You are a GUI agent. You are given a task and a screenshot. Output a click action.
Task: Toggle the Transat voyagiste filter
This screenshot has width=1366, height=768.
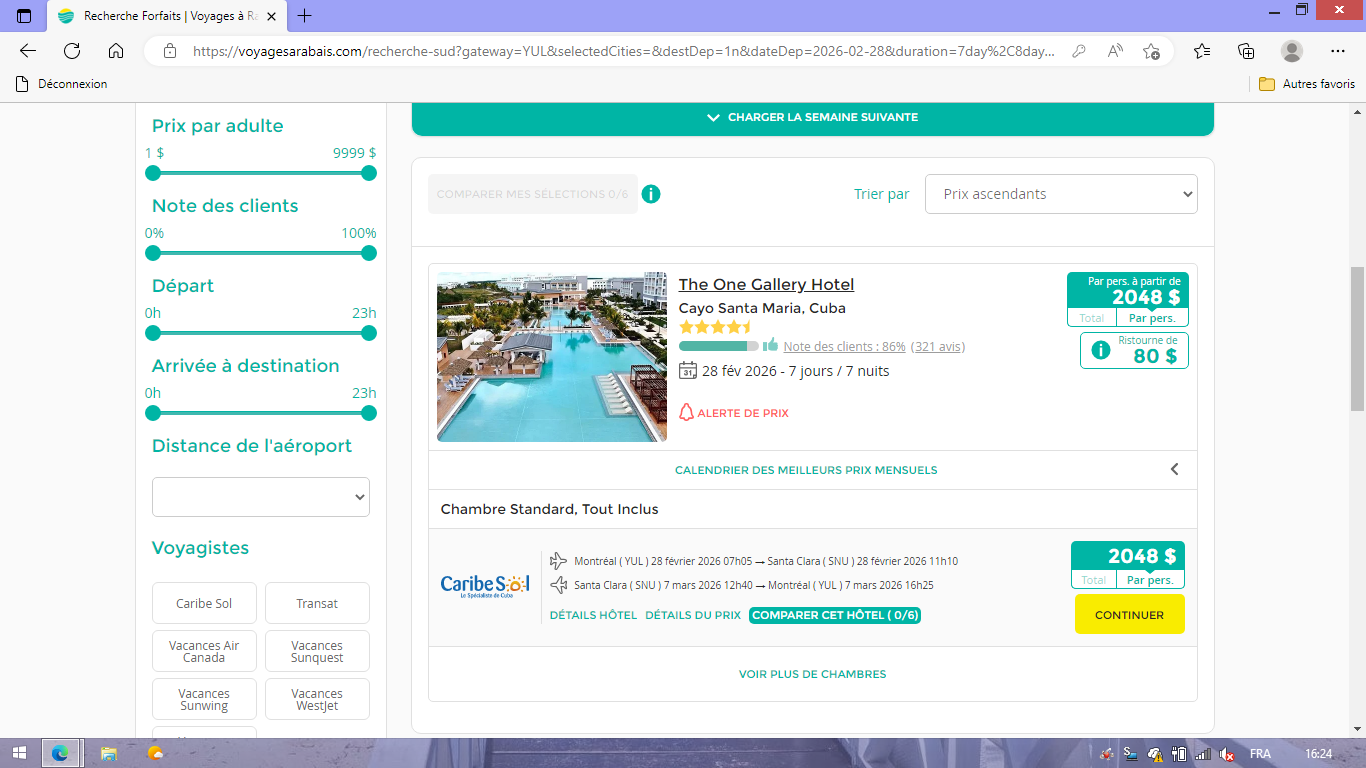click(x=317, y=603)
